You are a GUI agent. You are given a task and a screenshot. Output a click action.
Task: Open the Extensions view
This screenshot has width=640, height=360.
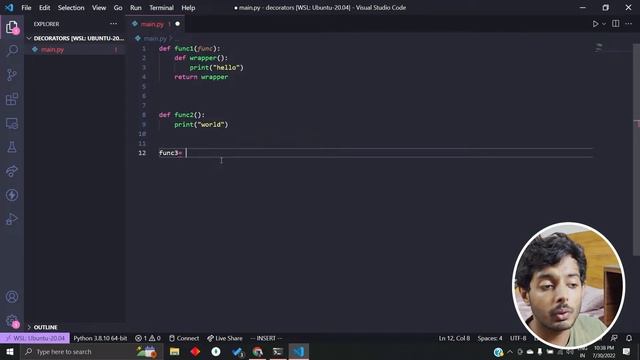coord(12,99)
